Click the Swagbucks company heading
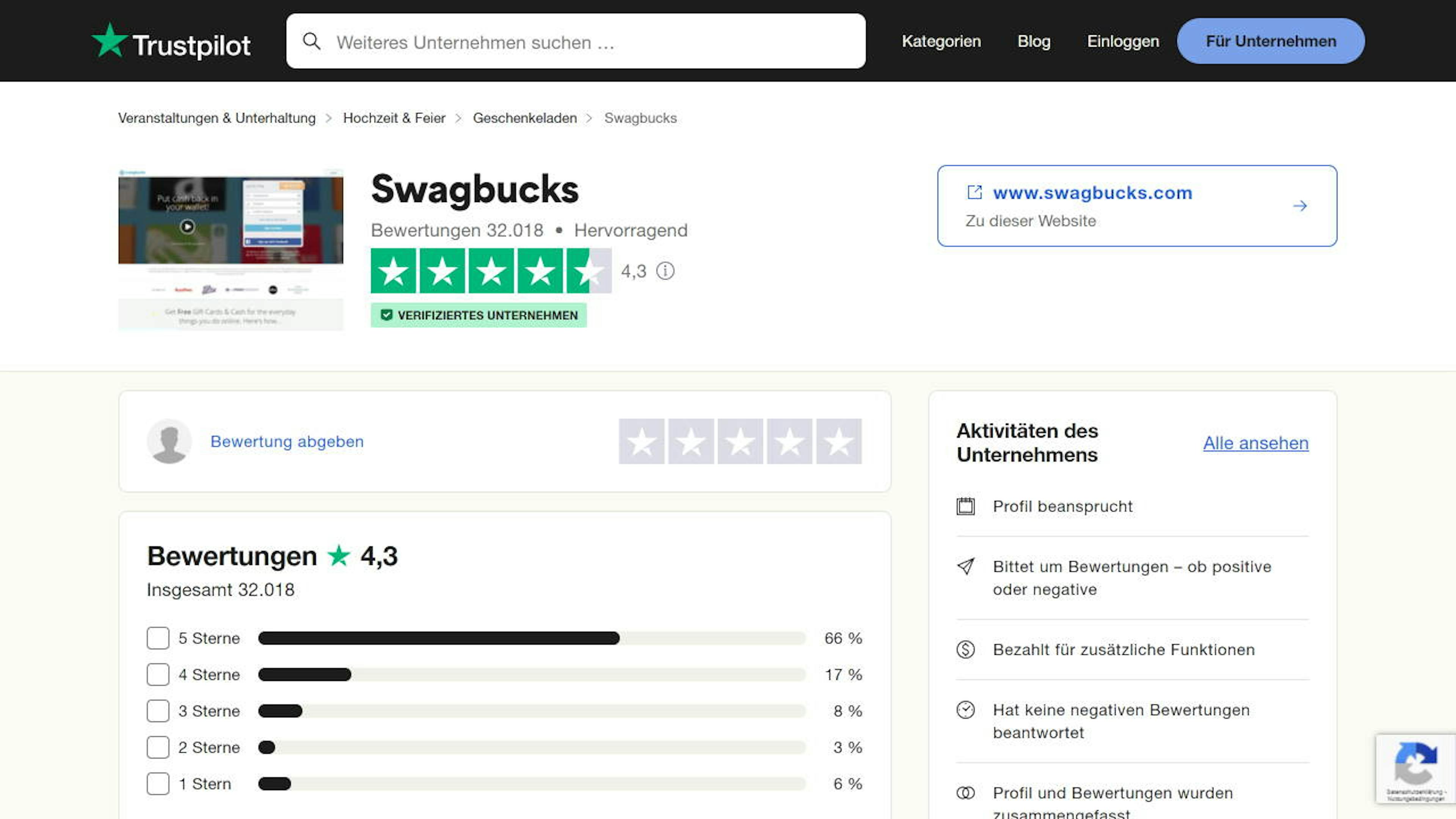This screenshot has height=819, width=1456. pyautogui.click(x=475, y=189)
